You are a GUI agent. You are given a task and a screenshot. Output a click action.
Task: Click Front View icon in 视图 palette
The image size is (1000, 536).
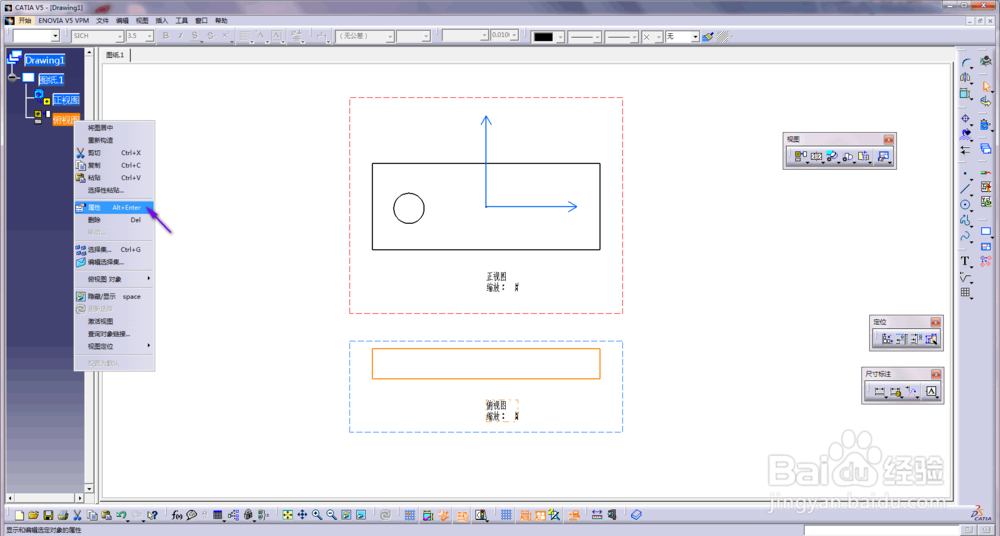point(801,156)
